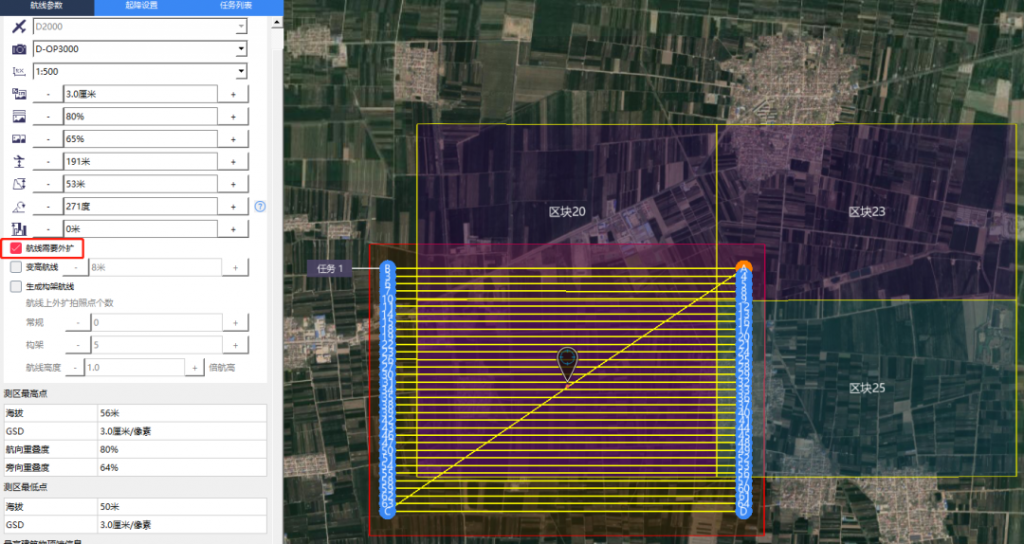The image size is (1024, 544).
Task: Select waypoint D at the route's bottom-right
Action: 744,511
